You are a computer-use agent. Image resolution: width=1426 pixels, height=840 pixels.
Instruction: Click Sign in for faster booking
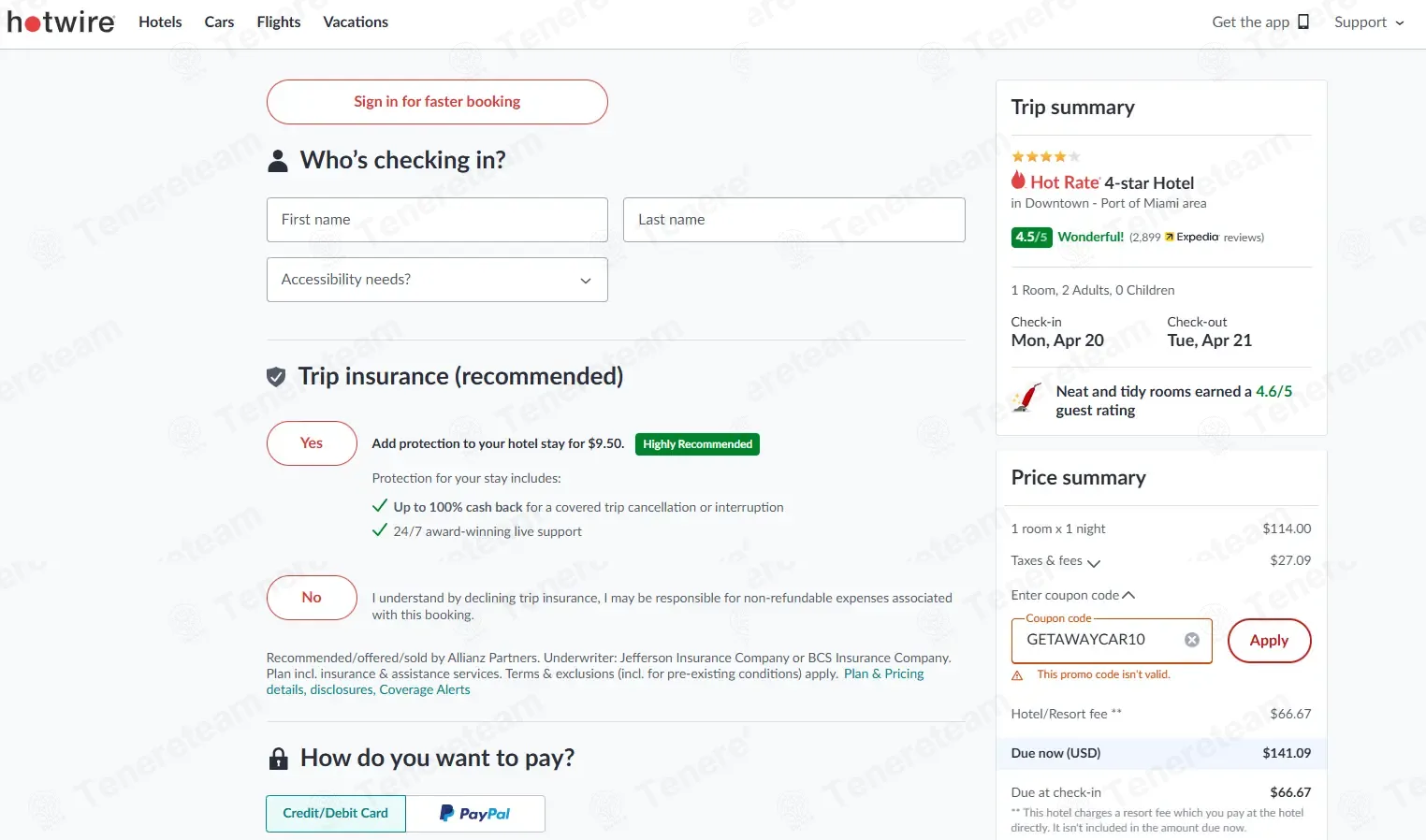(x=437, y=102)
